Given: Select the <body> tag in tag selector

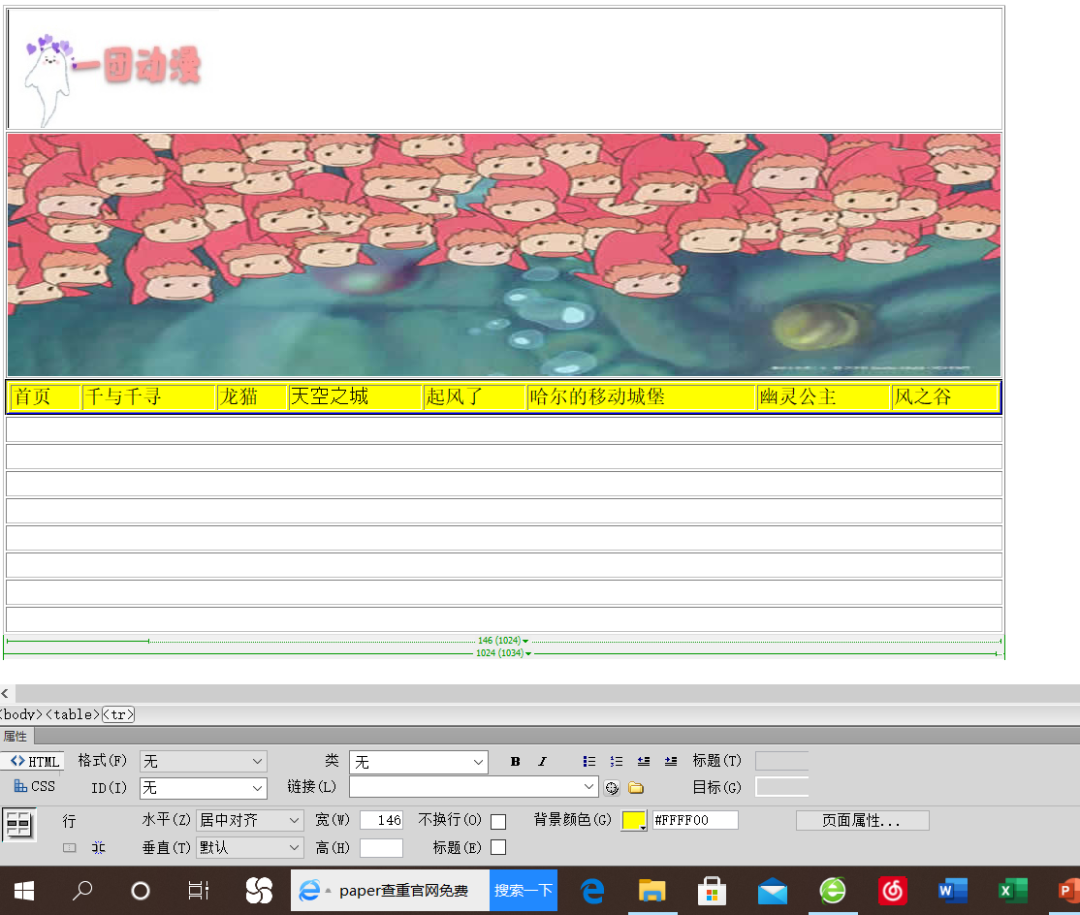Looking at the screenshot, I should click(x=21, y=714).
